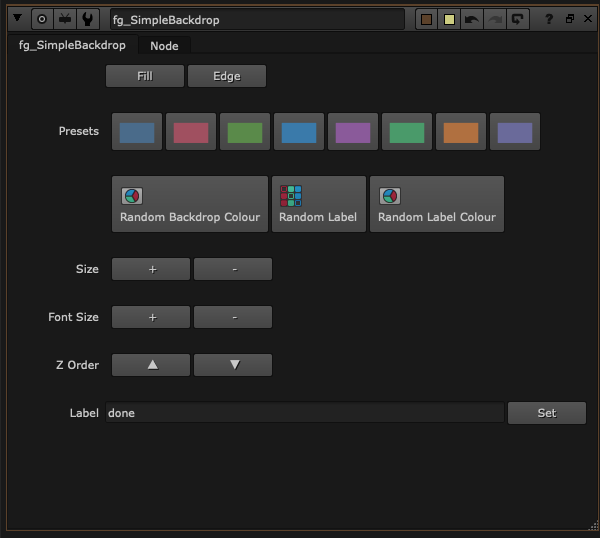Select the orange preset swatch

point(461,132)
